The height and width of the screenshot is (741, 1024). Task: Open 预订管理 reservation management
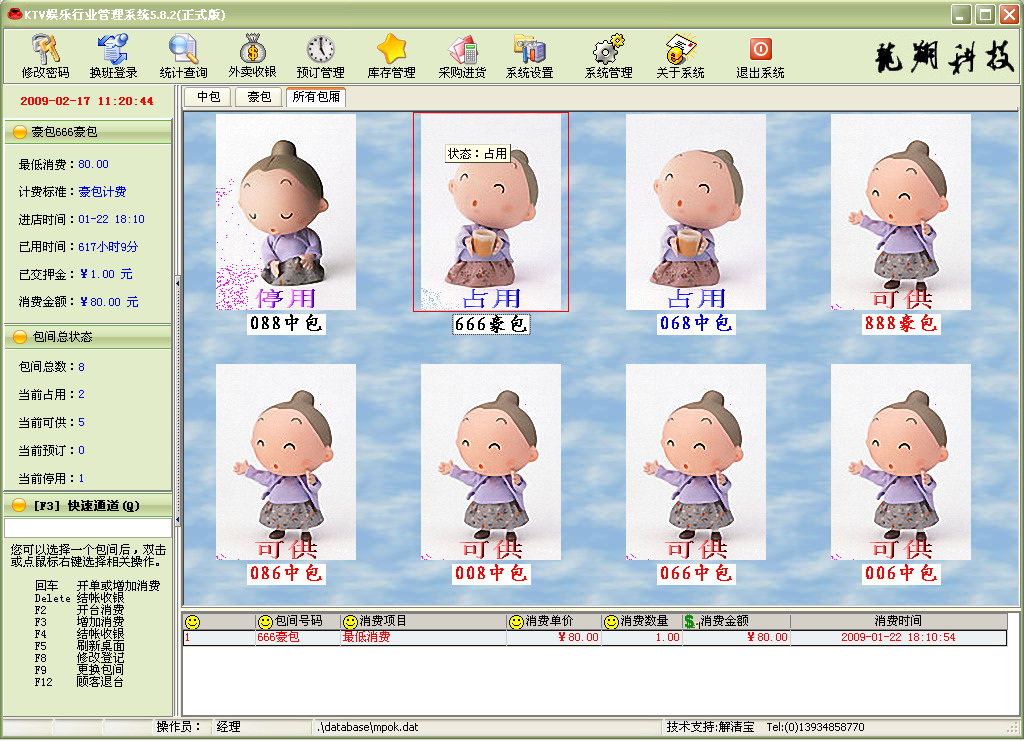pos(320,56)
